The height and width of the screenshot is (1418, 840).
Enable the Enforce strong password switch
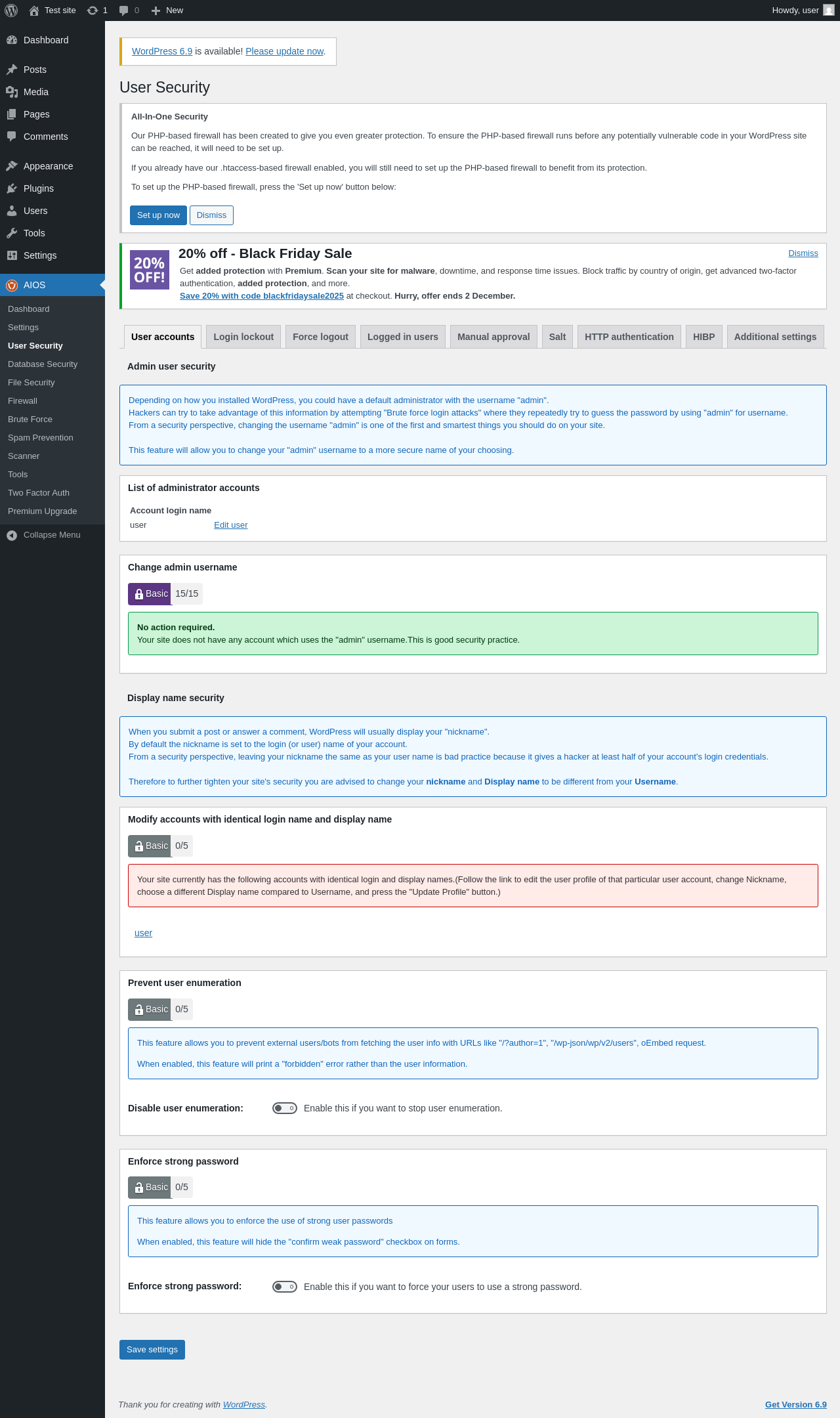coord(285,1287)
